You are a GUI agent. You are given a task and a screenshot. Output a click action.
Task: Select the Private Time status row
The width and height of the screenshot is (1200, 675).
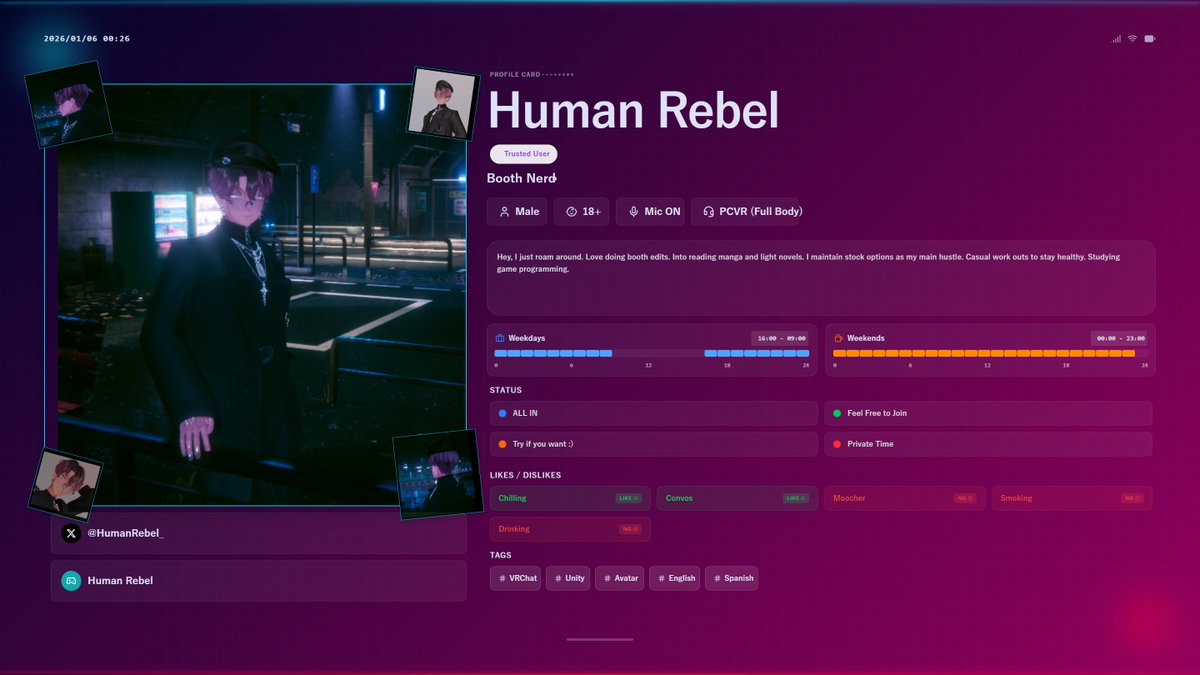(988, 444)
